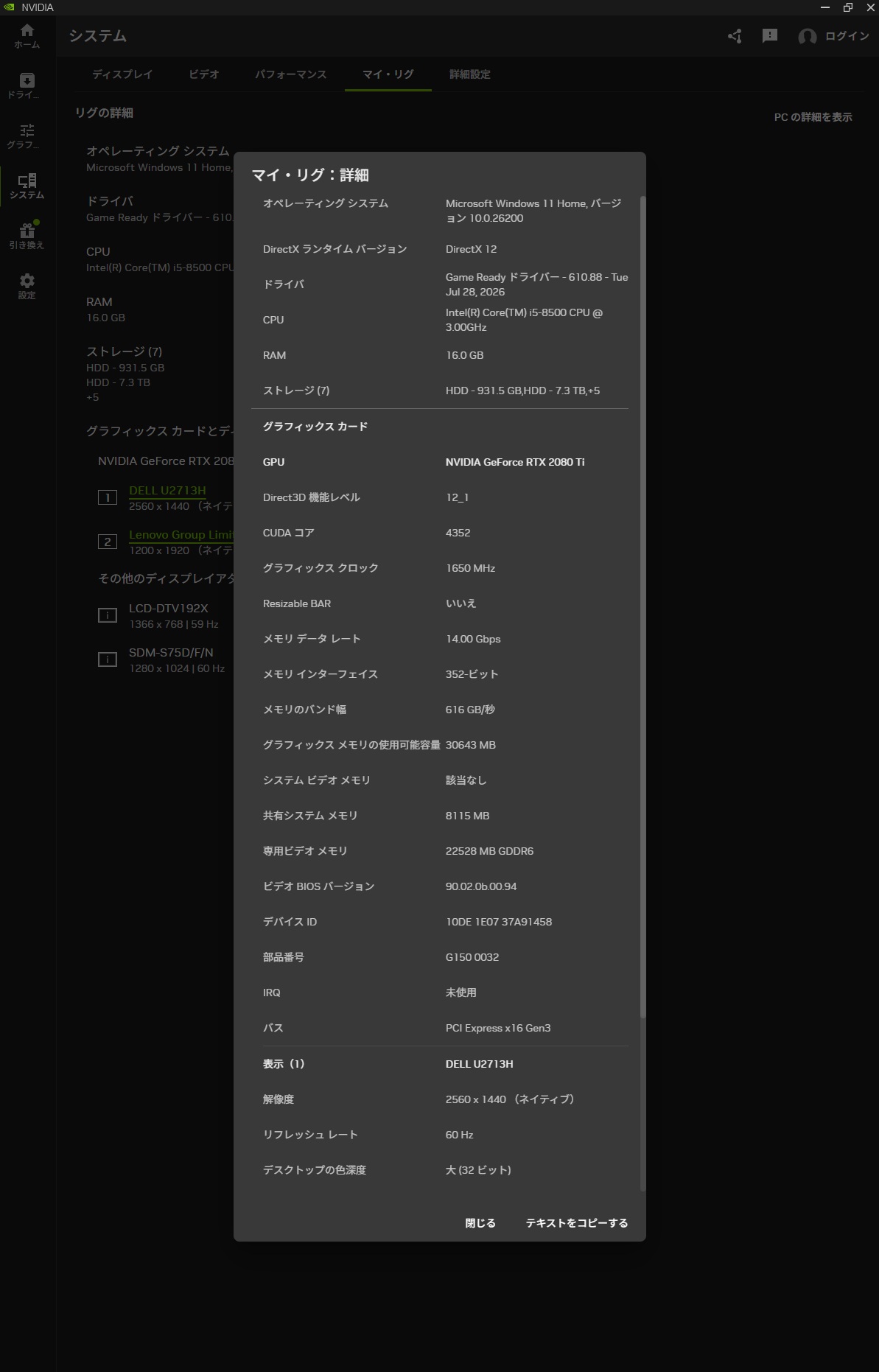Click the dialog storage value HDD list

[522, 391]
